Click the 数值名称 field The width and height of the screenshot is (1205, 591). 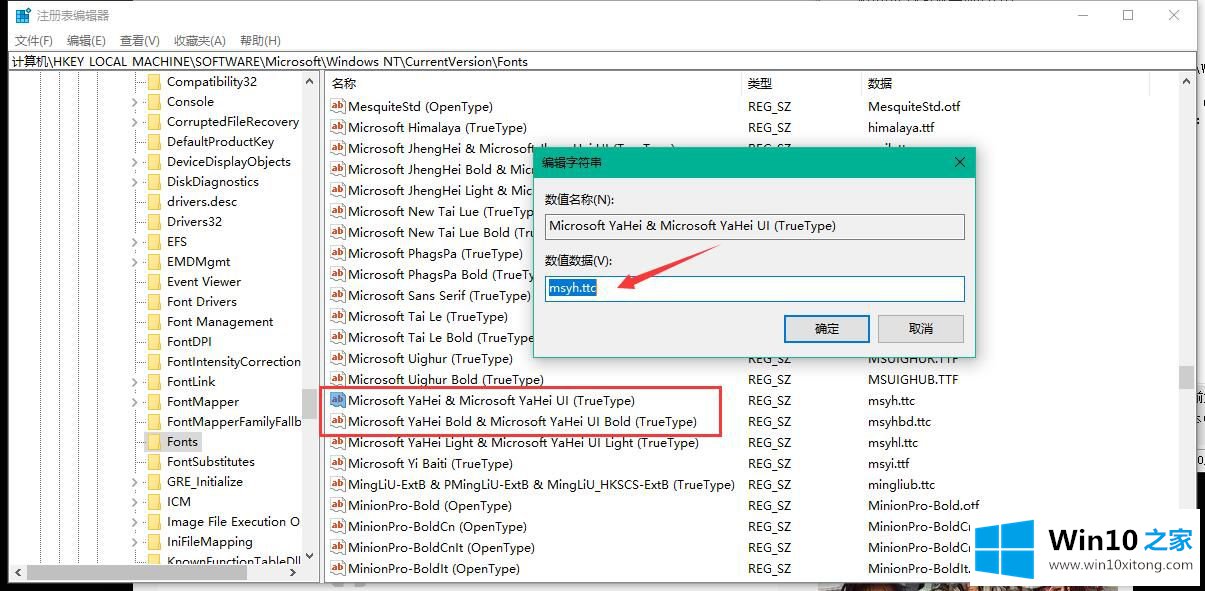click(x=755, y=226)
